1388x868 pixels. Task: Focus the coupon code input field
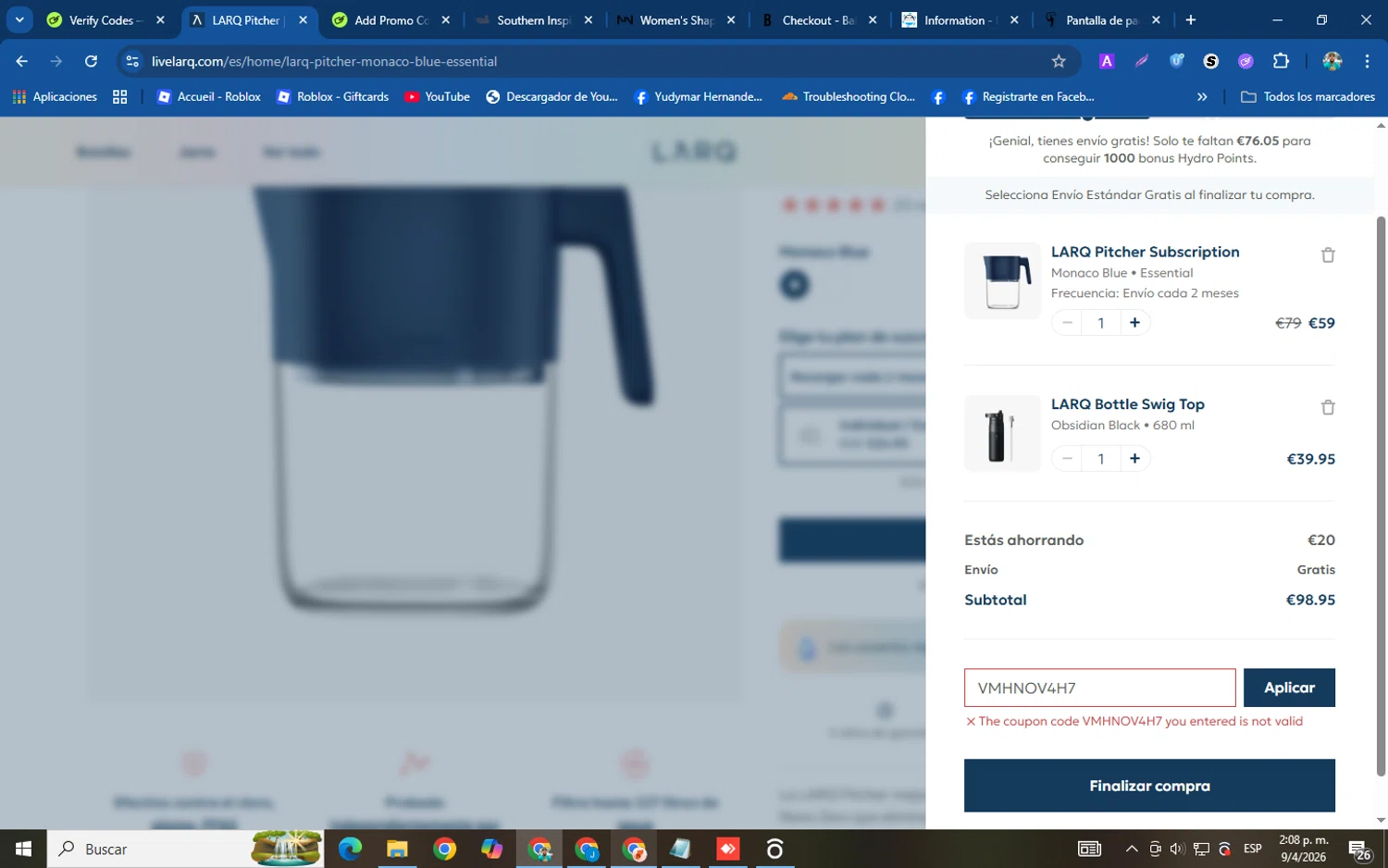(x=1099, y=688)
